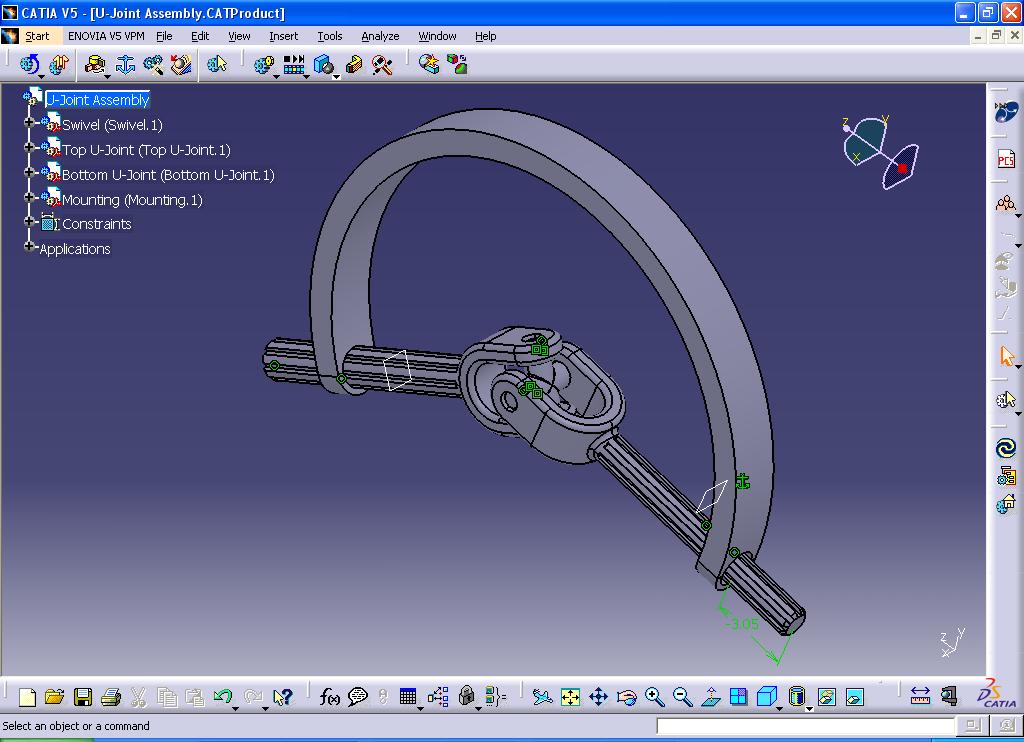Activate the Update assembly tool
This screenshot has width=1024, height=742.
tap(58, 64)
